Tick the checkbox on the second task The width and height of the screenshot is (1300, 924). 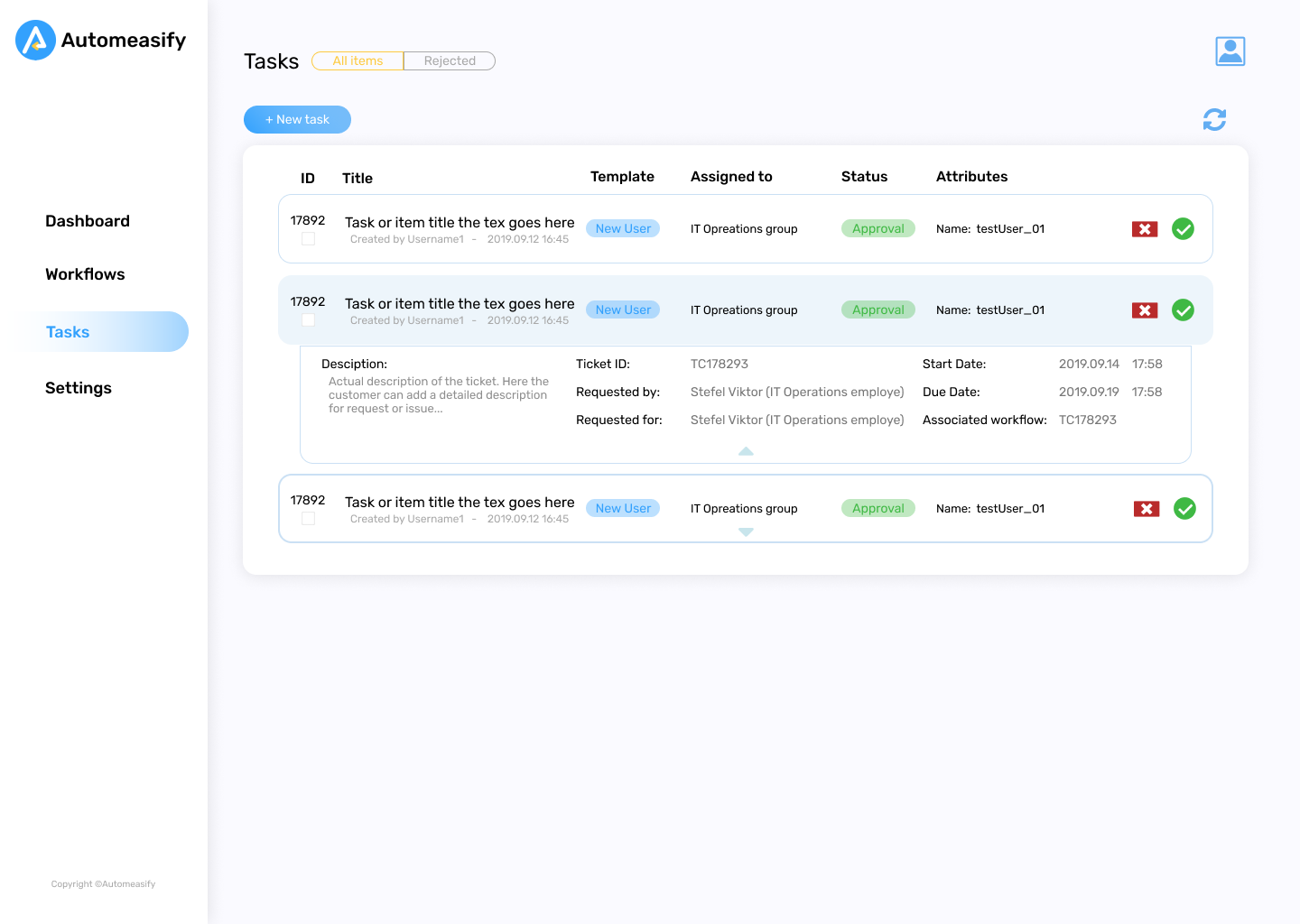click(308, 319)
